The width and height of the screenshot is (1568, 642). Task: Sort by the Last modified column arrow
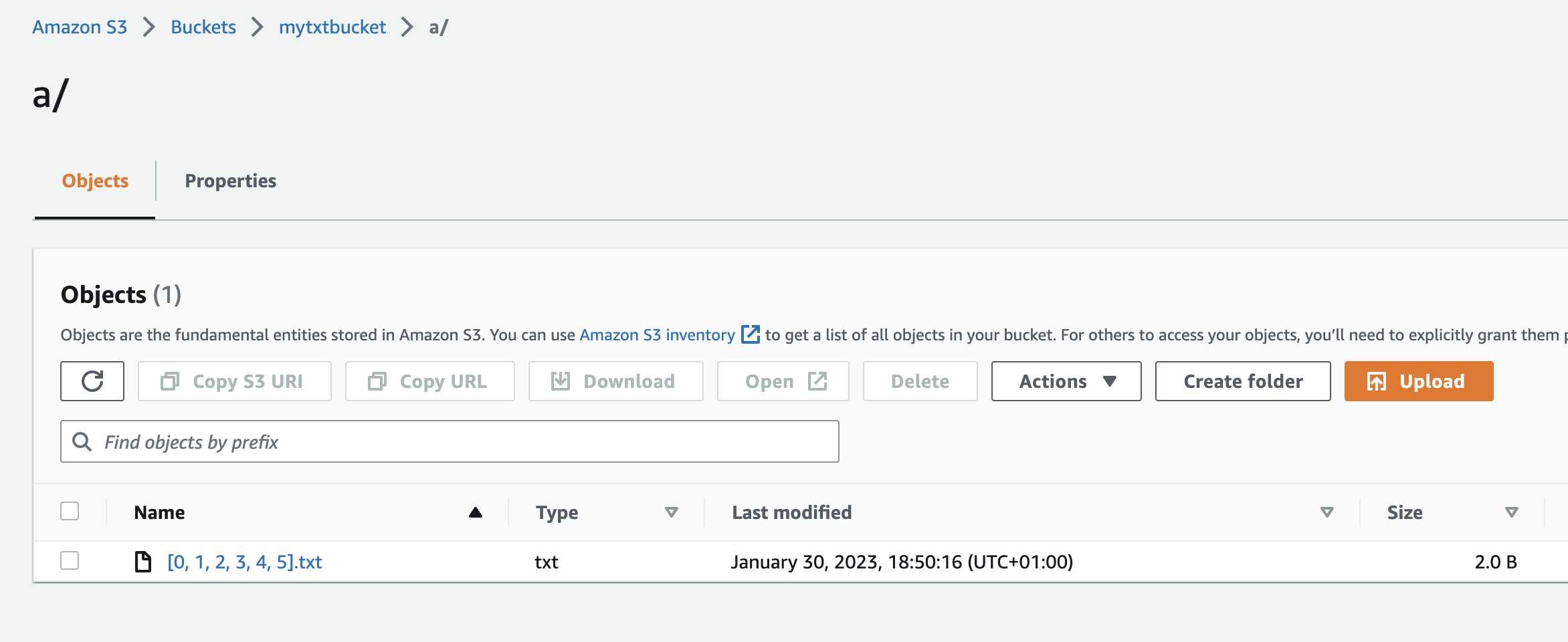click(1327, 512)
